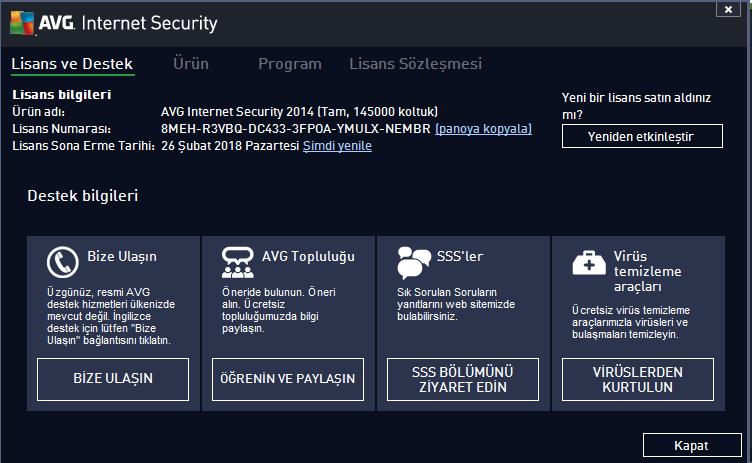This screenshot has height=463, width=752.
Task: Click the Ürün adı label
Action: click(x=38, y=112)
